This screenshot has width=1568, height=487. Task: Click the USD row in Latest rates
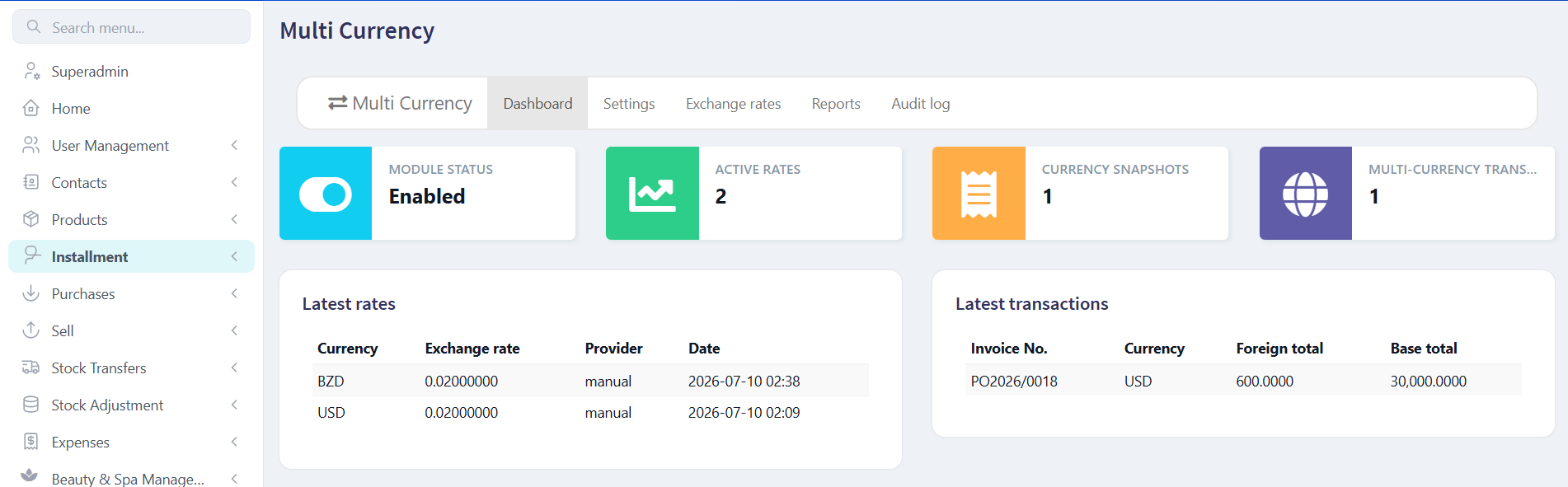[x=590, y=412]
